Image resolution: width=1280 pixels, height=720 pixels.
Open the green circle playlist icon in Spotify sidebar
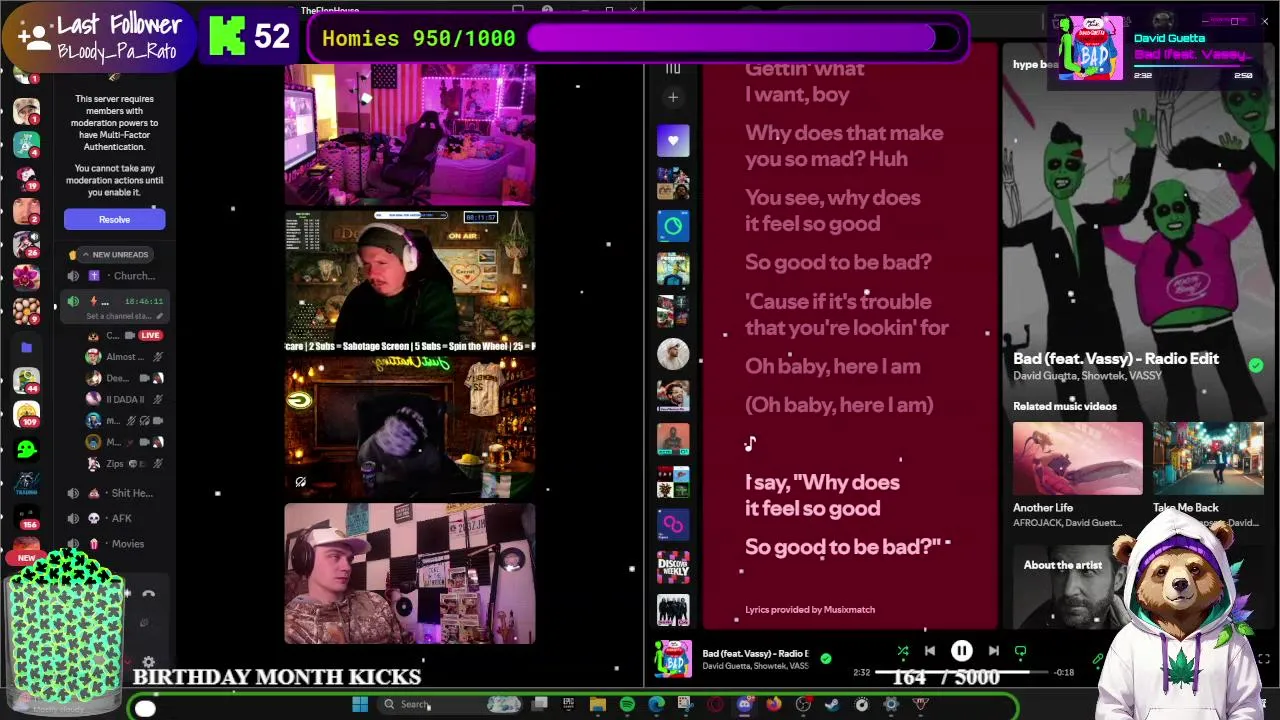[673, 226]
